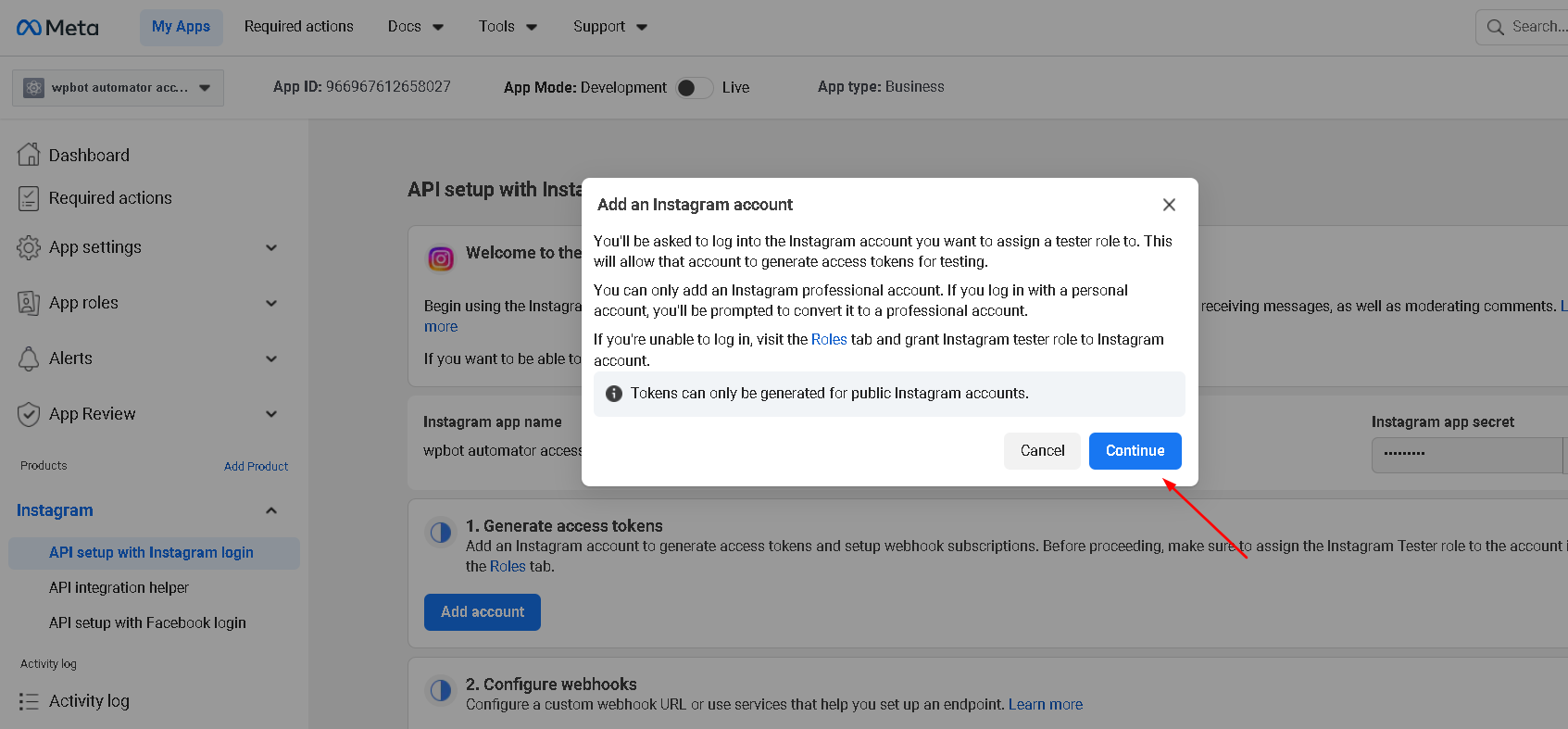The image size is (1568, 729).
Task: Click the Meta logo
Action: point(57,28)
